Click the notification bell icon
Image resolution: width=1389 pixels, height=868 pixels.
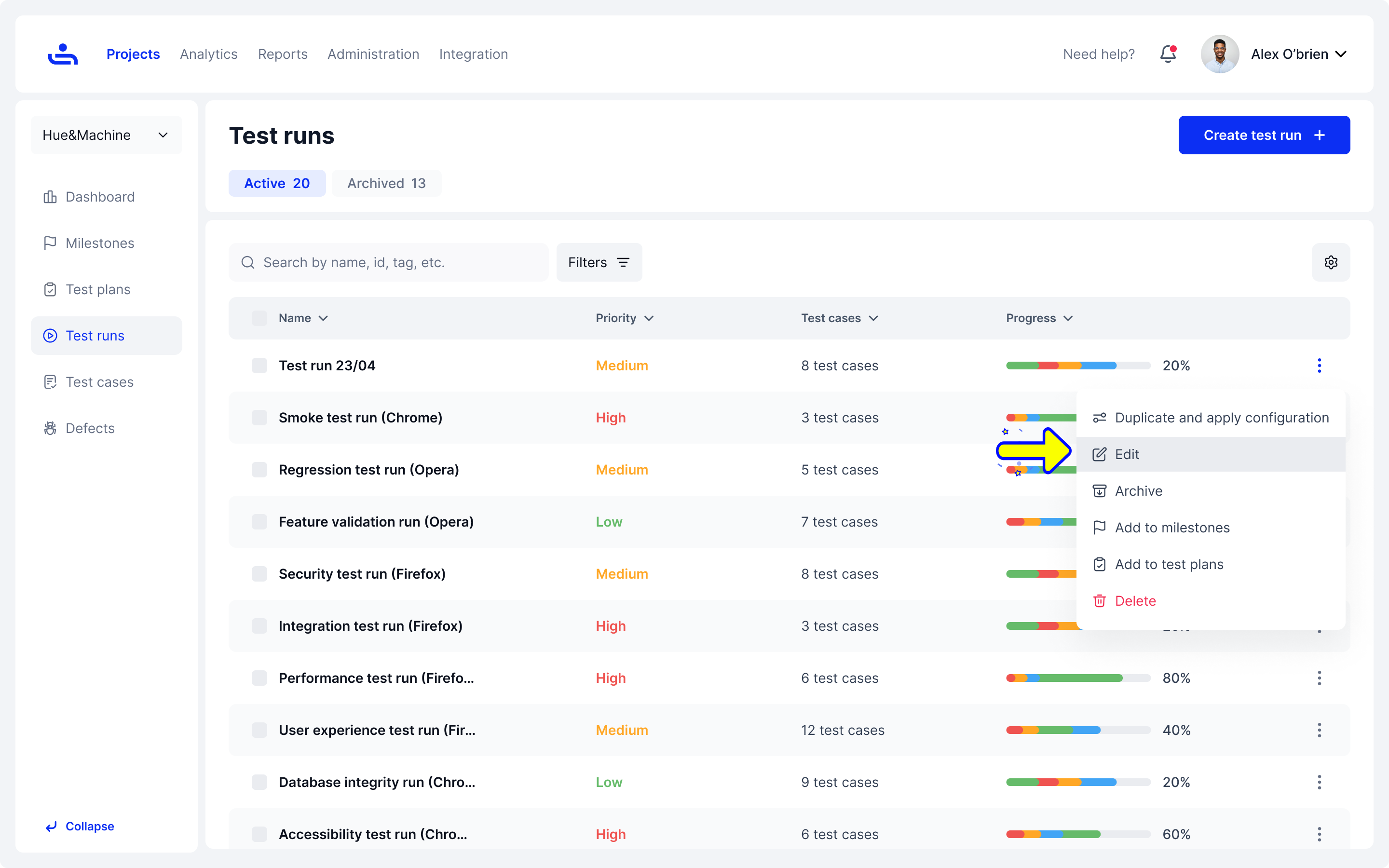(1168, 54)
